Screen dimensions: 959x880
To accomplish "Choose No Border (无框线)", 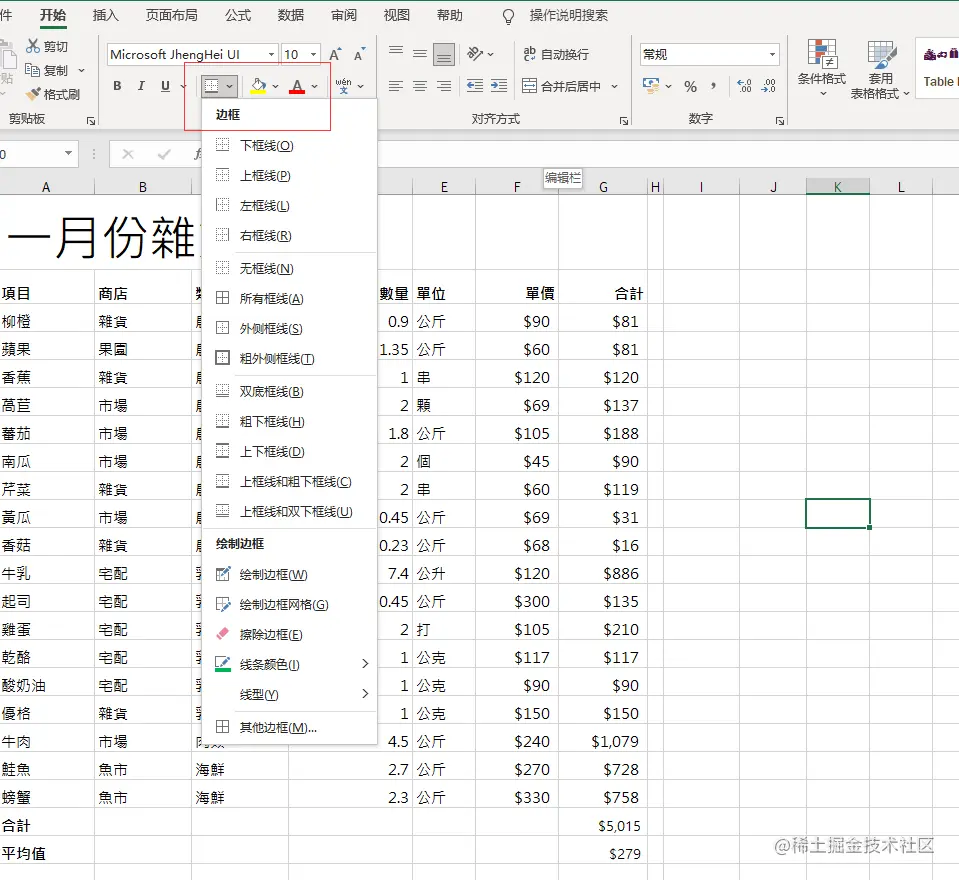I will tap(289, 268).
